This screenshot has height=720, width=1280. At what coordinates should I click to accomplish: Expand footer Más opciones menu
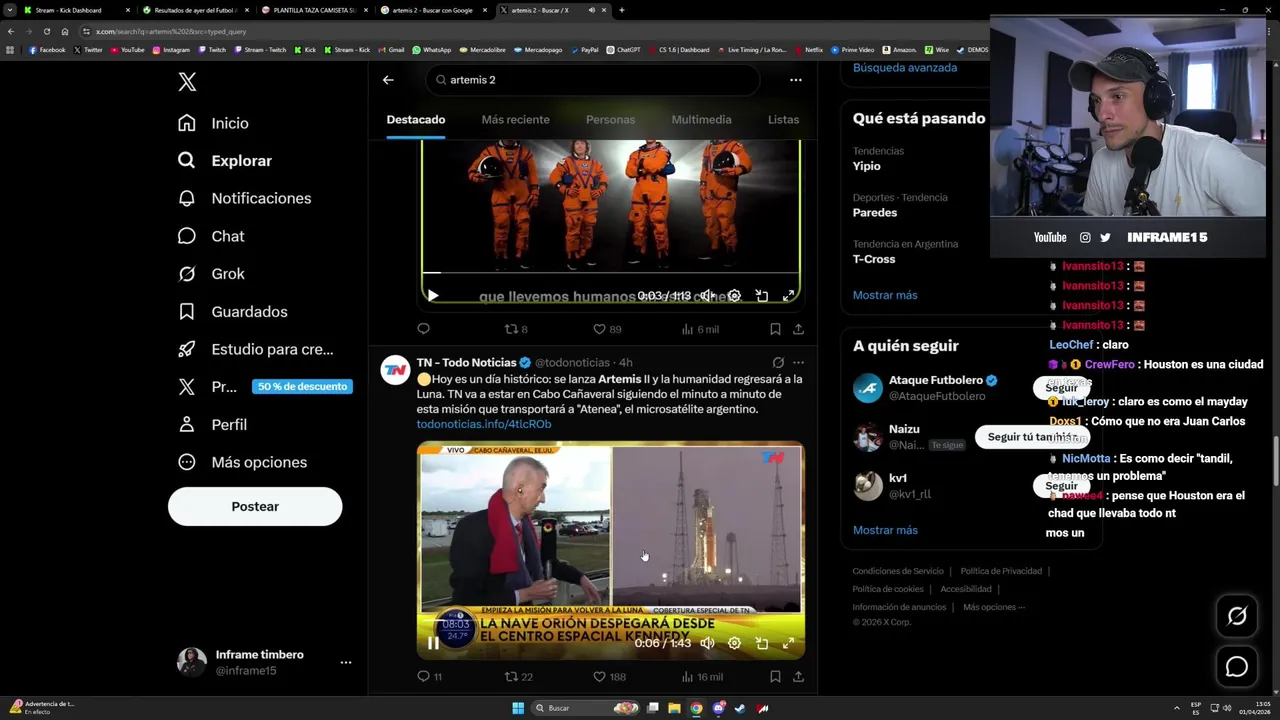pos(994,607)
